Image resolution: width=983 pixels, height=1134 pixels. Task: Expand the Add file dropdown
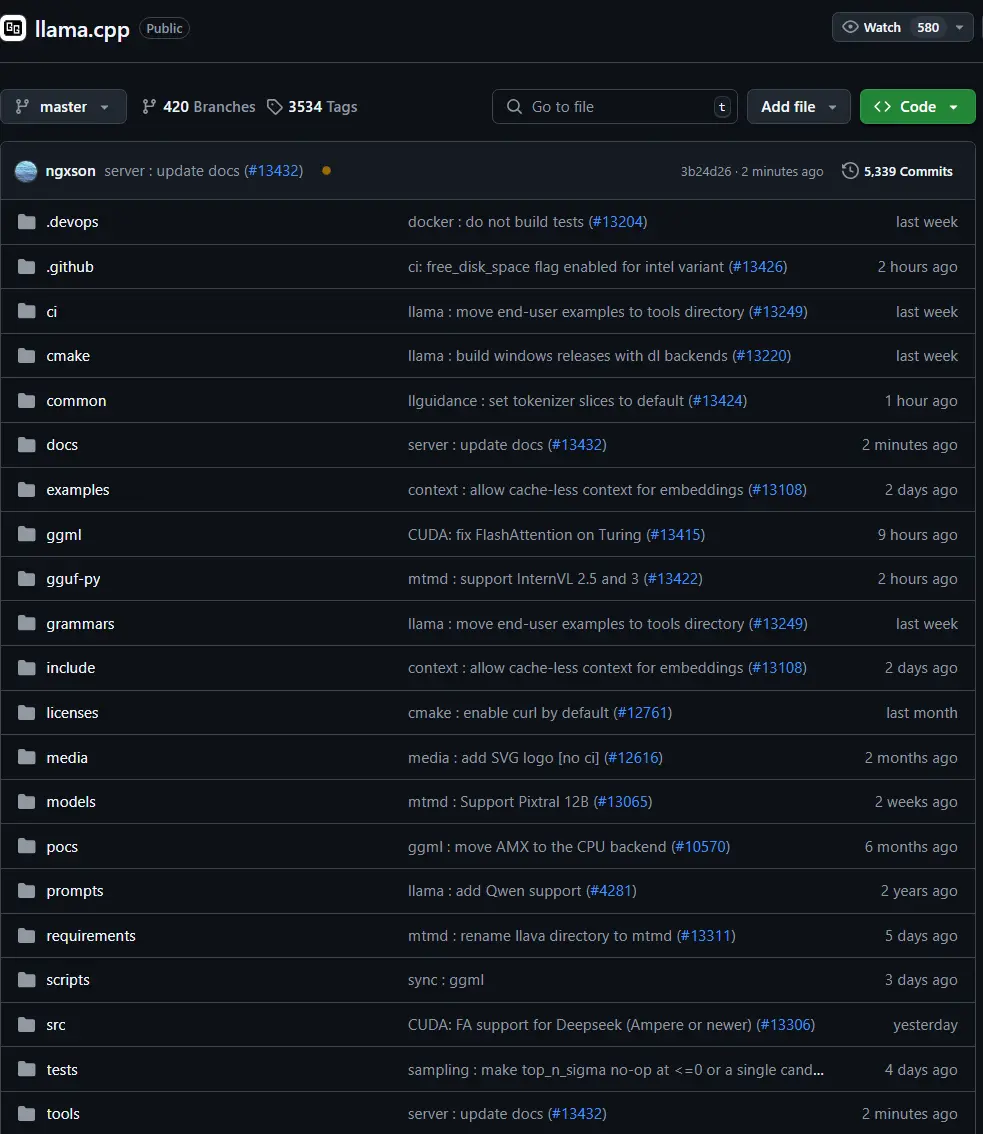click(x=798, y=107)
